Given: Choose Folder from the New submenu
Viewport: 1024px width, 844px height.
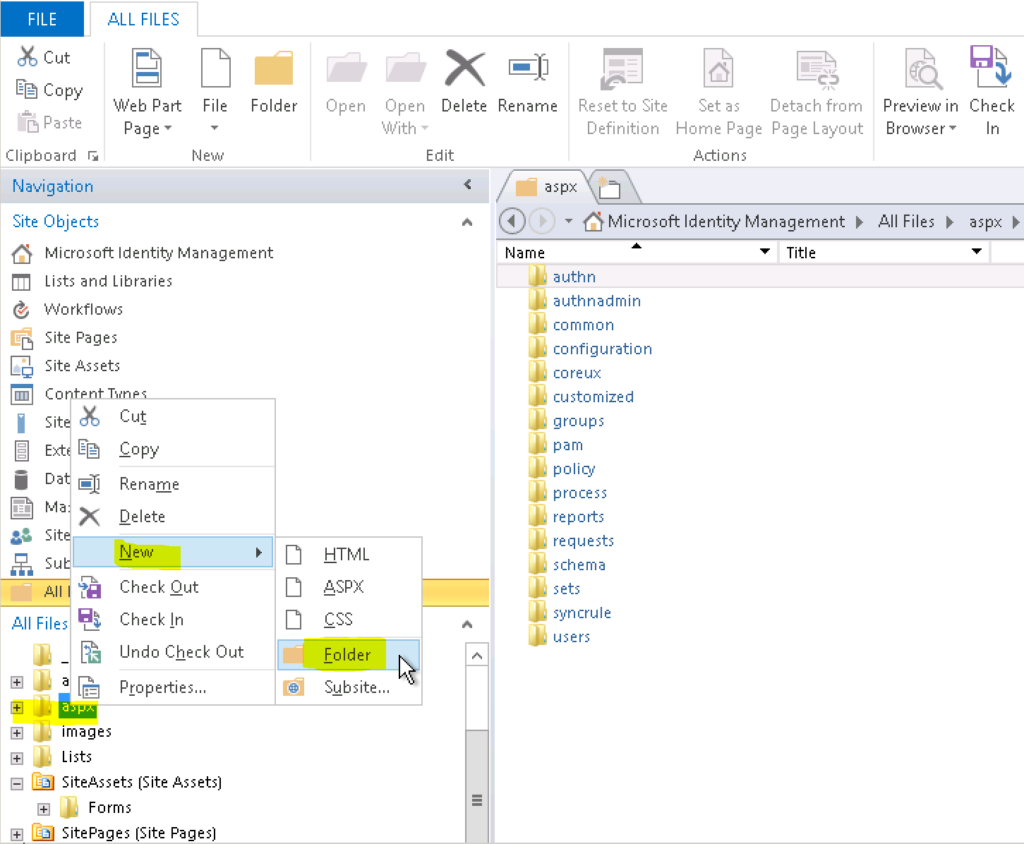Looking at the screenshot, I should point(347,655).
